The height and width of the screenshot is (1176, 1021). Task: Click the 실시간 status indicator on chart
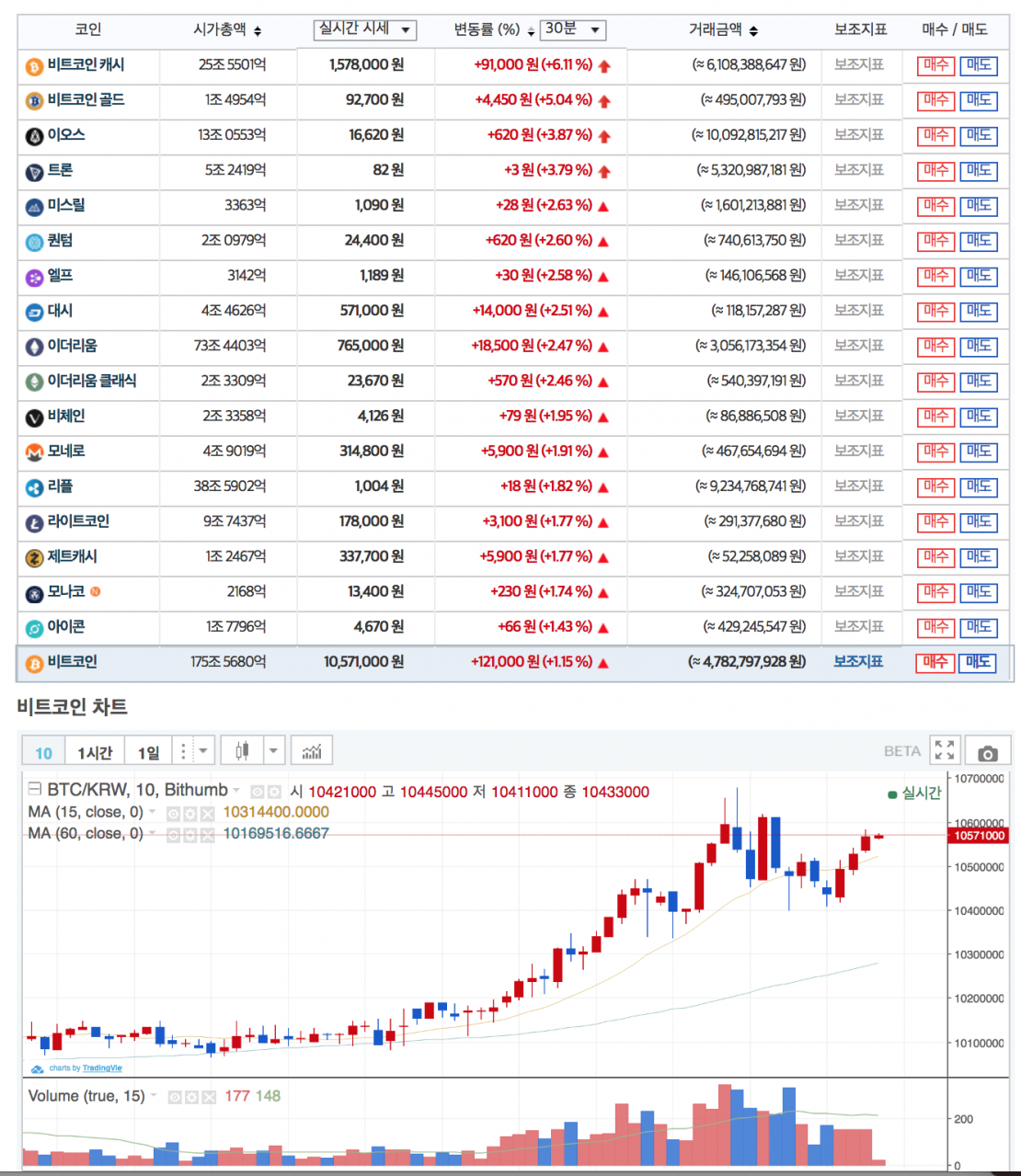pos(915,794)
